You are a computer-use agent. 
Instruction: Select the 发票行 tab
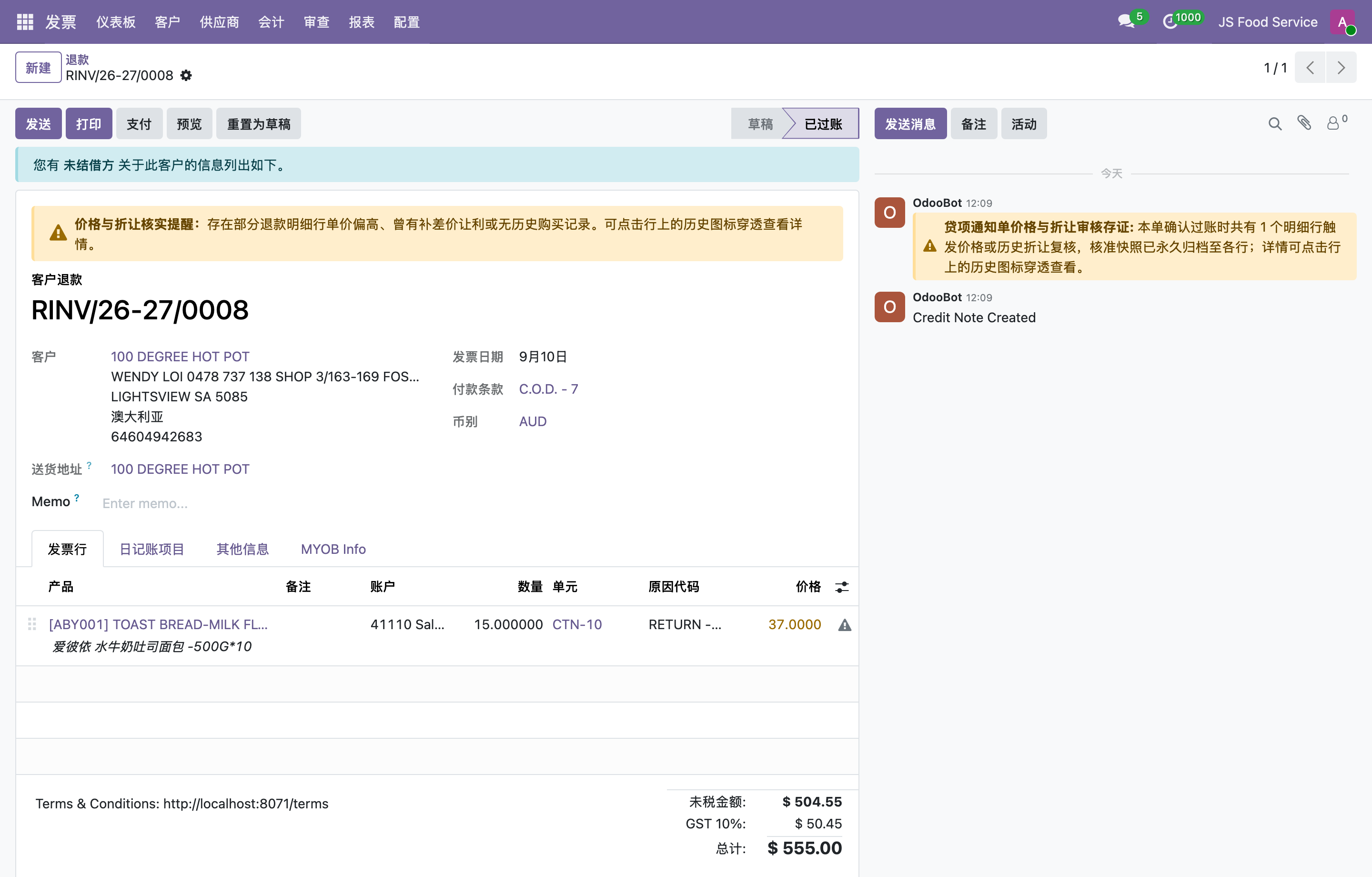coord(67,549)
